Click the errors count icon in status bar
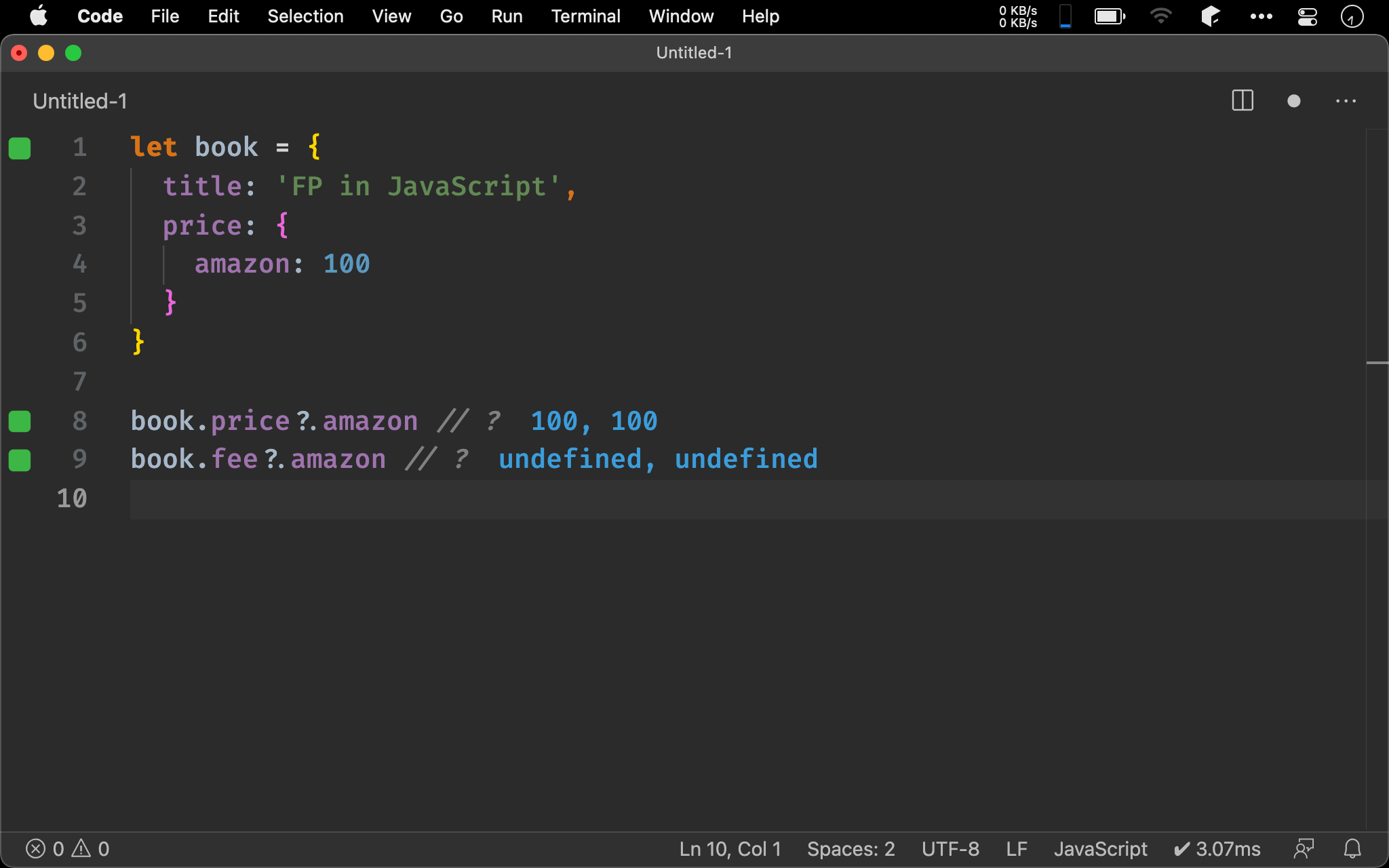Viewport: 1389px width, 868px height. (36, 848)
